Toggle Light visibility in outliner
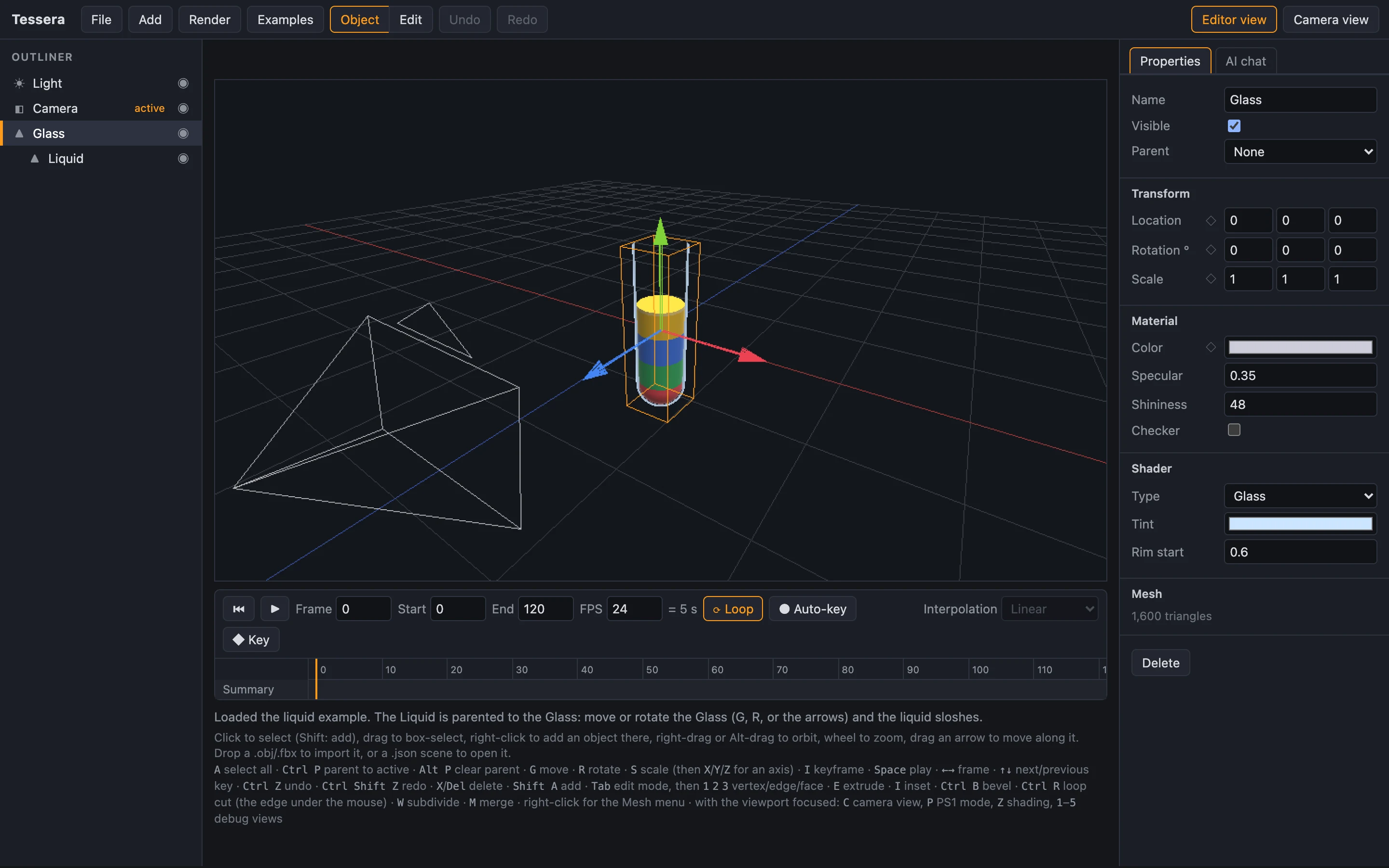 (x=183, y=83)
